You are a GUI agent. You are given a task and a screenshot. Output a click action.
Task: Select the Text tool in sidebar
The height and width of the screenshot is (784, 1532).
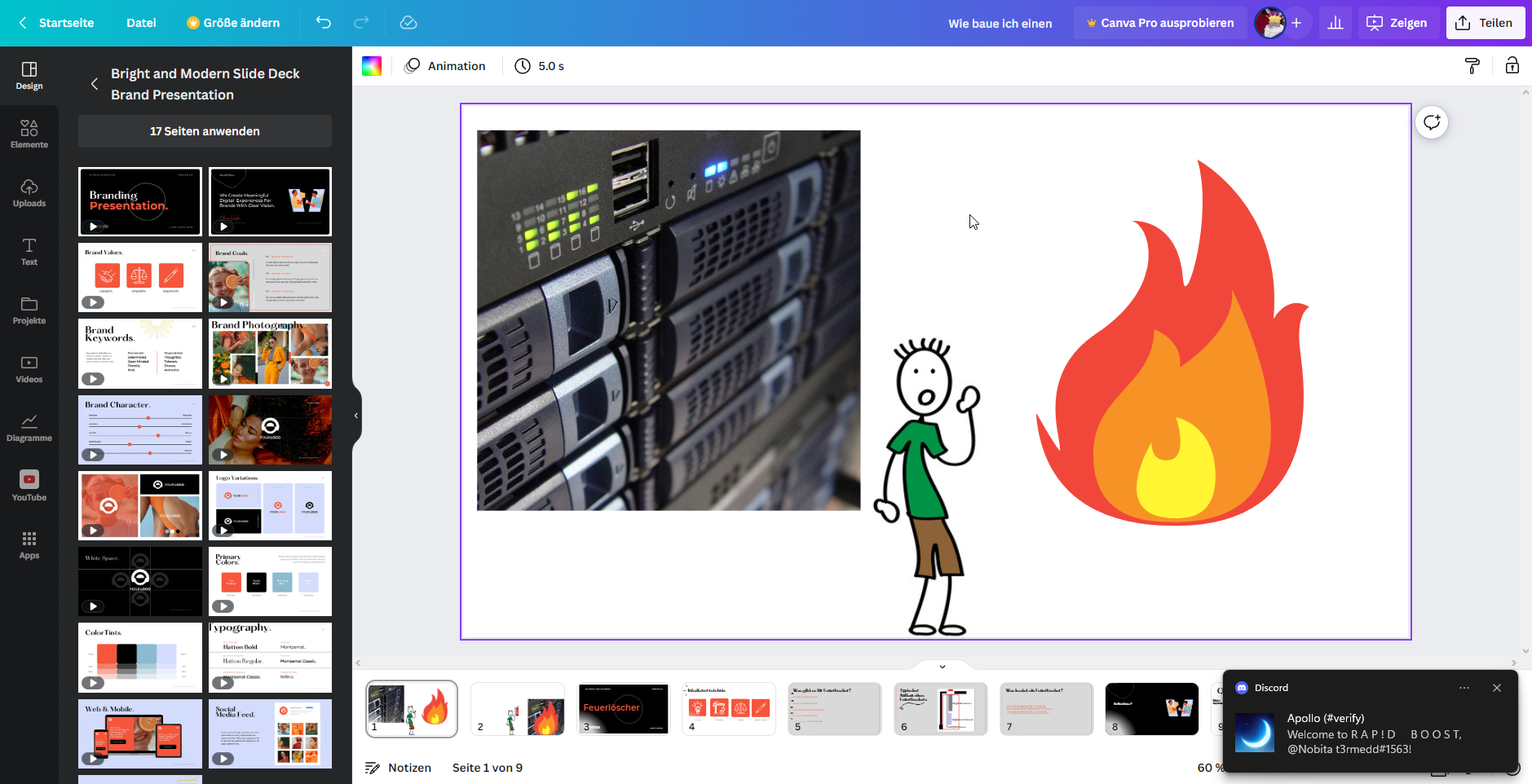point(29,251)
